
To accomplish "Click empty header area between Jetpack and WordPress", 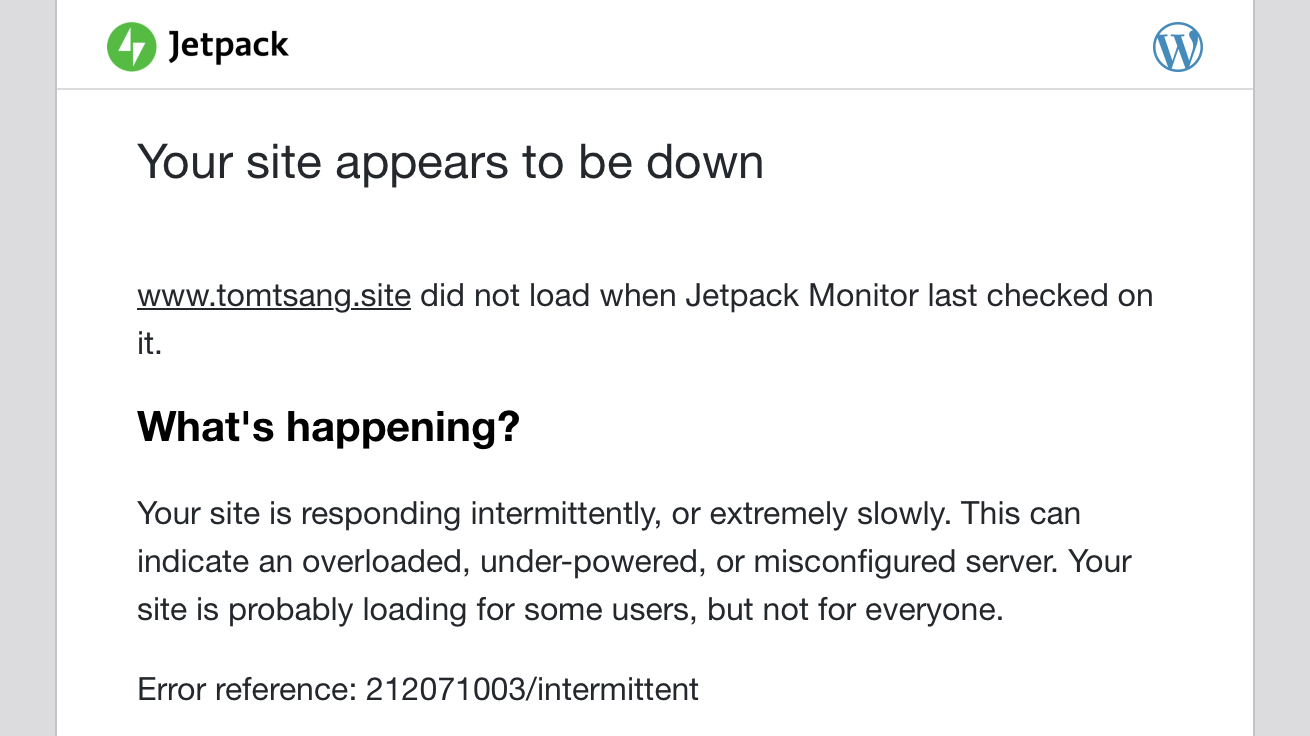I will click(720, 46).
